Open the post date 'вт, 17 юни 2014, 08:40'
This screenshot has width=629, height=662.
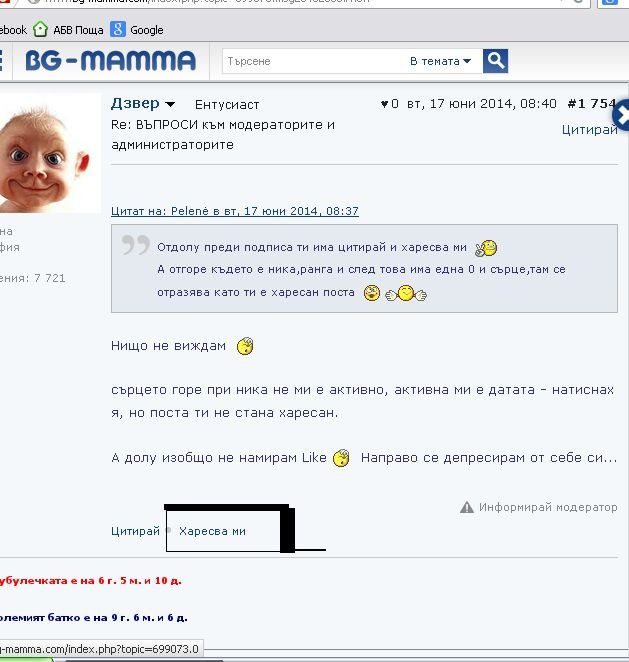pos(482,104)
